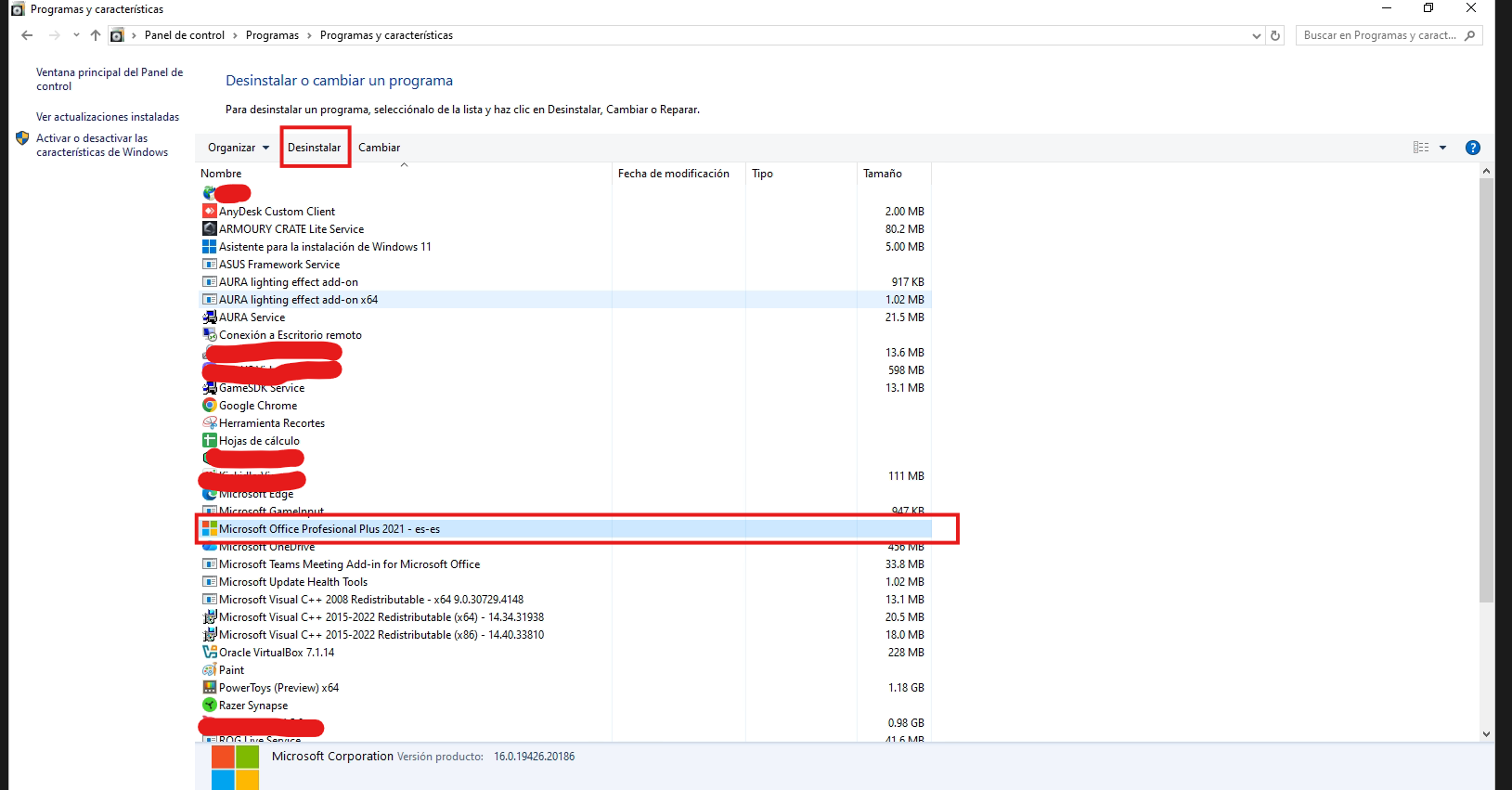Open the Organizar dropdown menu
This screenshot has height=790, width=1512.
[x=238, y=148]
